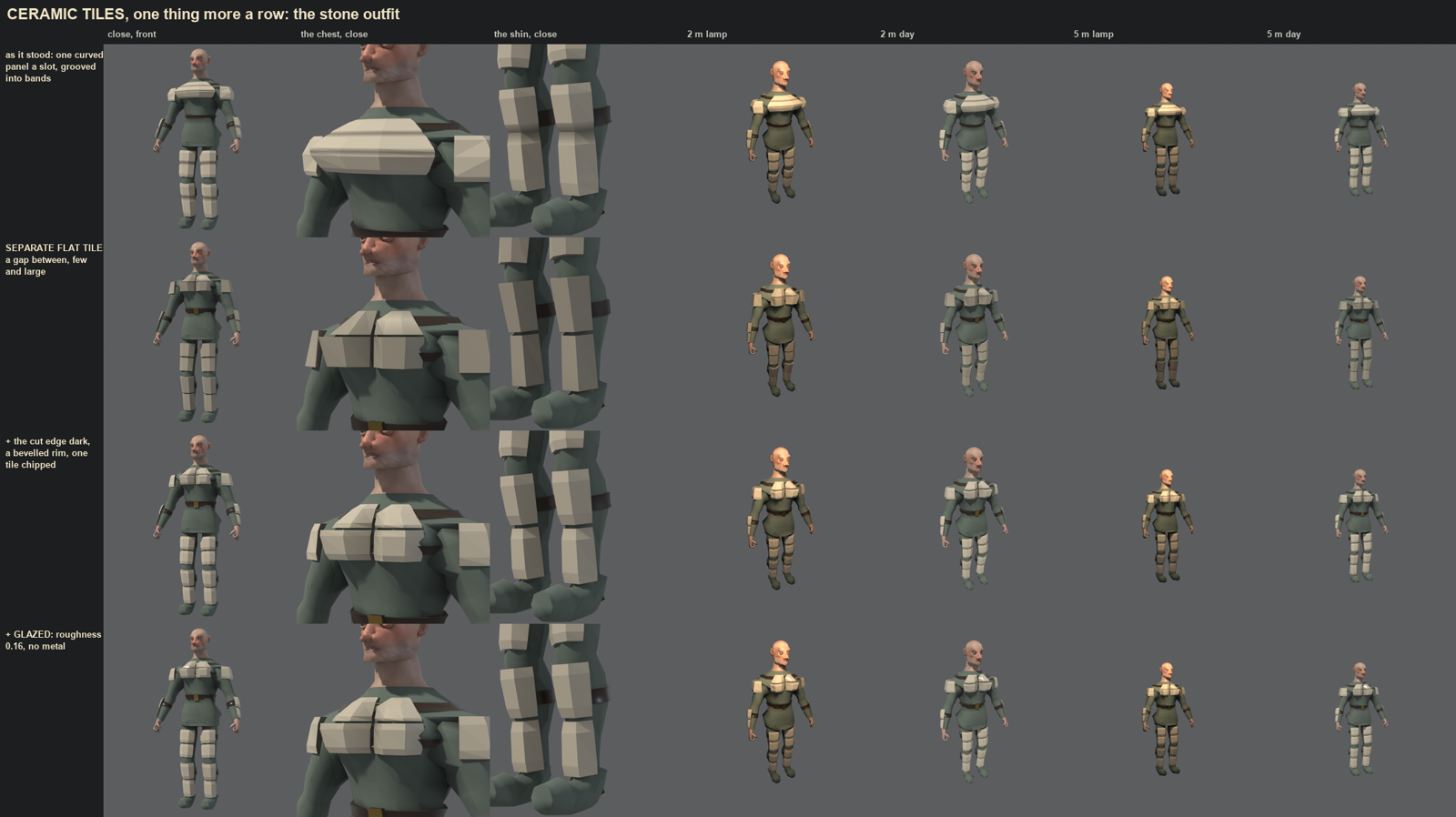Choose the 5 m lamp figure, SEPARATE FLAT TILE row
The height and width of the screenshot is (817, 1456).
coord(1166,334)
